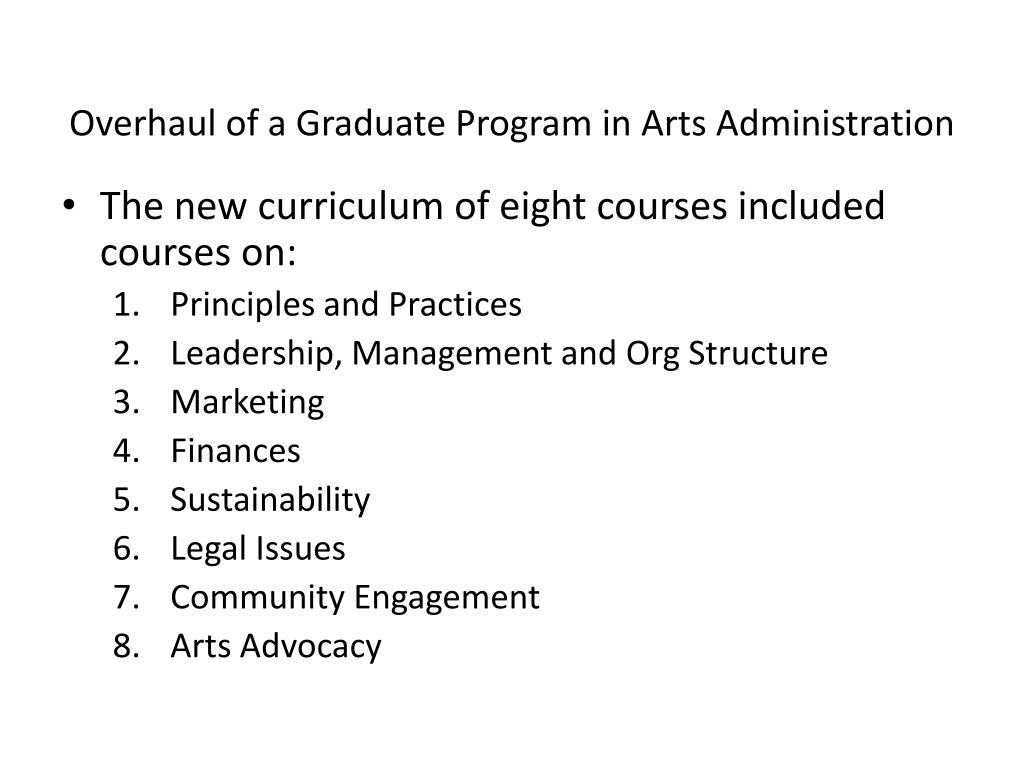Select list item 'Principles and Practices'
Screen dimensions: 1024x768
(346, 304)
